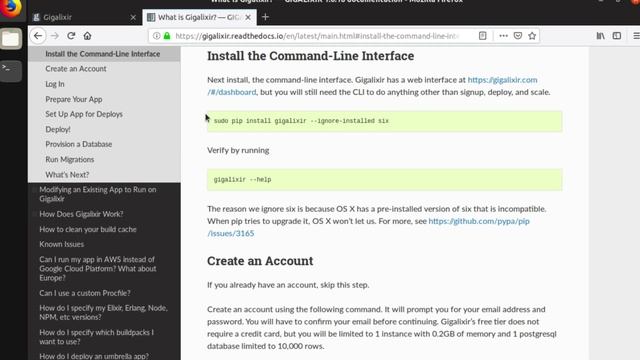Image resolution: width=640 pixels, height=360 pixels.
Task: Toggle reader view in address bar
Action: click(x=482, y=36)
